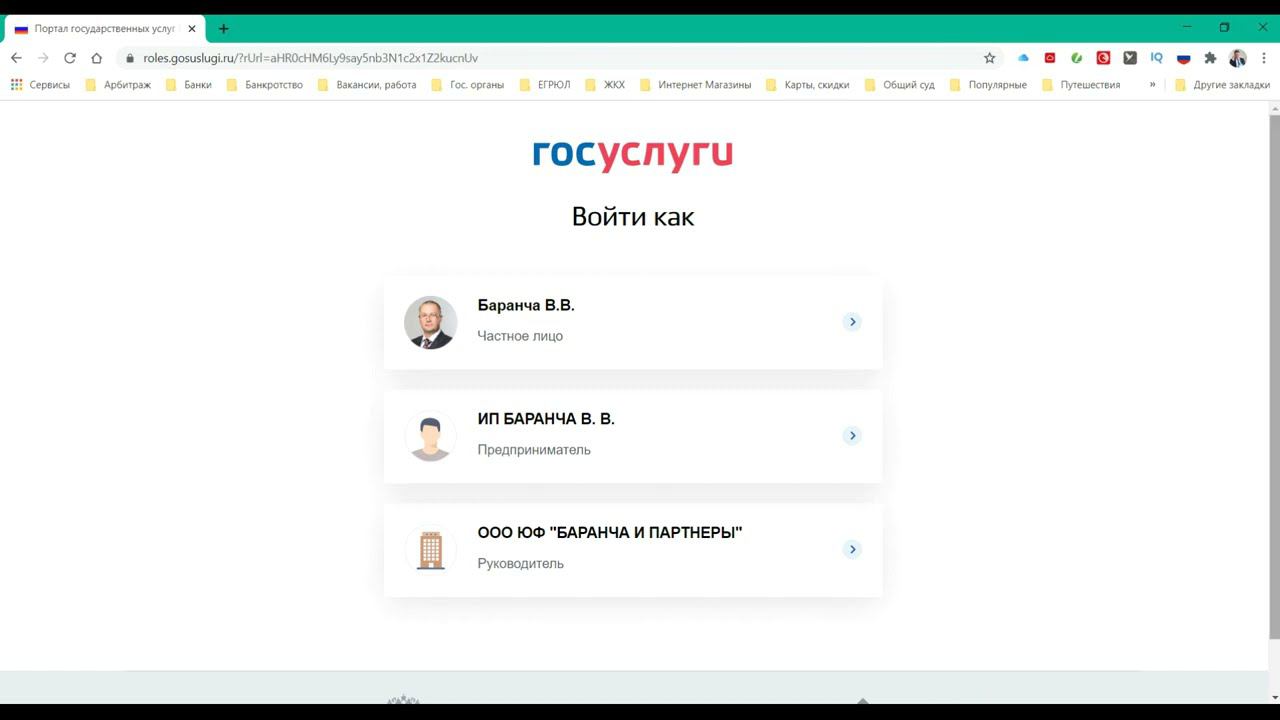Open the Гос. органы bookmark folder
This screenshot has width=1280, height=720.
[468, 85]
